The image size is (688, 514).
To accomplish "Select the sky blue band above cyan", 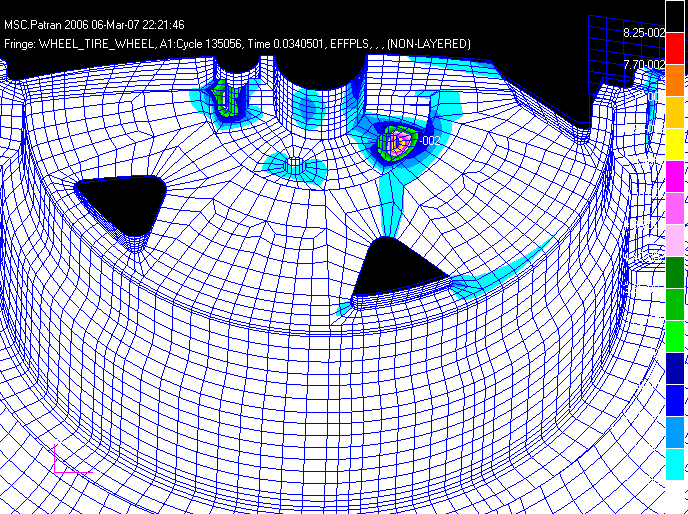I will [676, 432].
